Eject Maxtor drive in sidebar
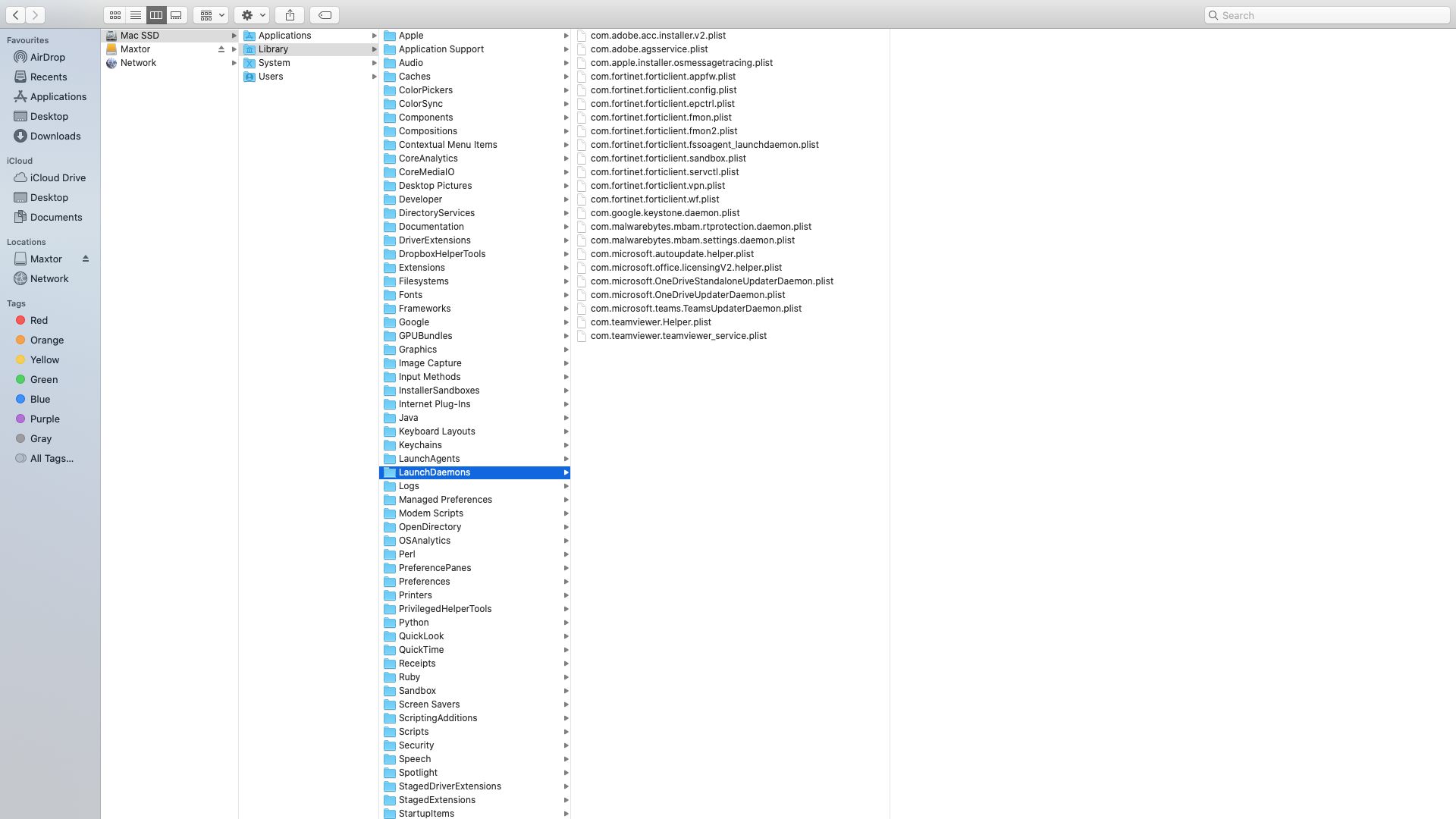Image resolution: width=1456 pixels, height=819 pixels. (x=86, y=259)
